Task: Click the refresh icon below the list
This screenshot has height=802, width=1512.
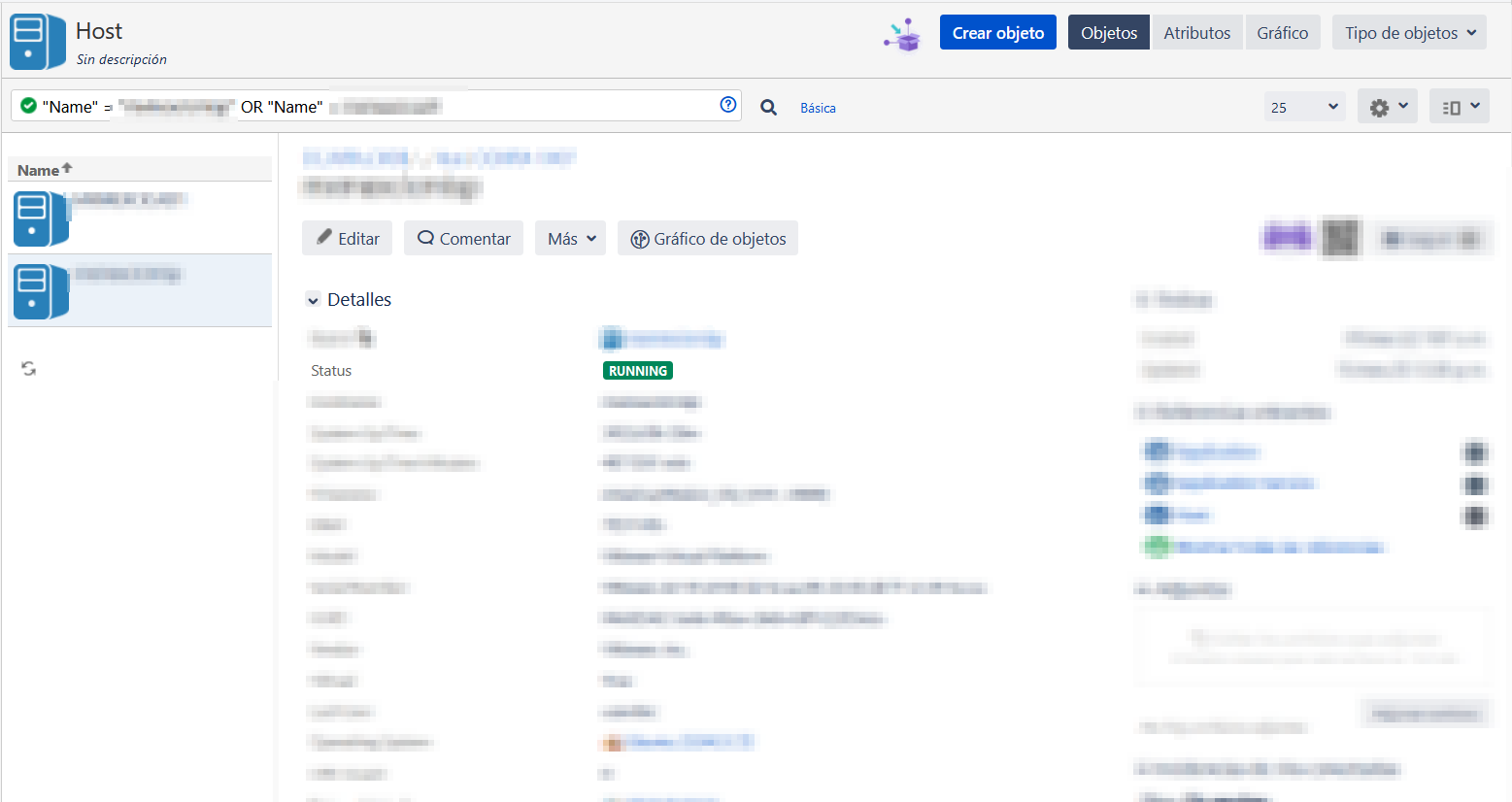Action: (29, 369)
